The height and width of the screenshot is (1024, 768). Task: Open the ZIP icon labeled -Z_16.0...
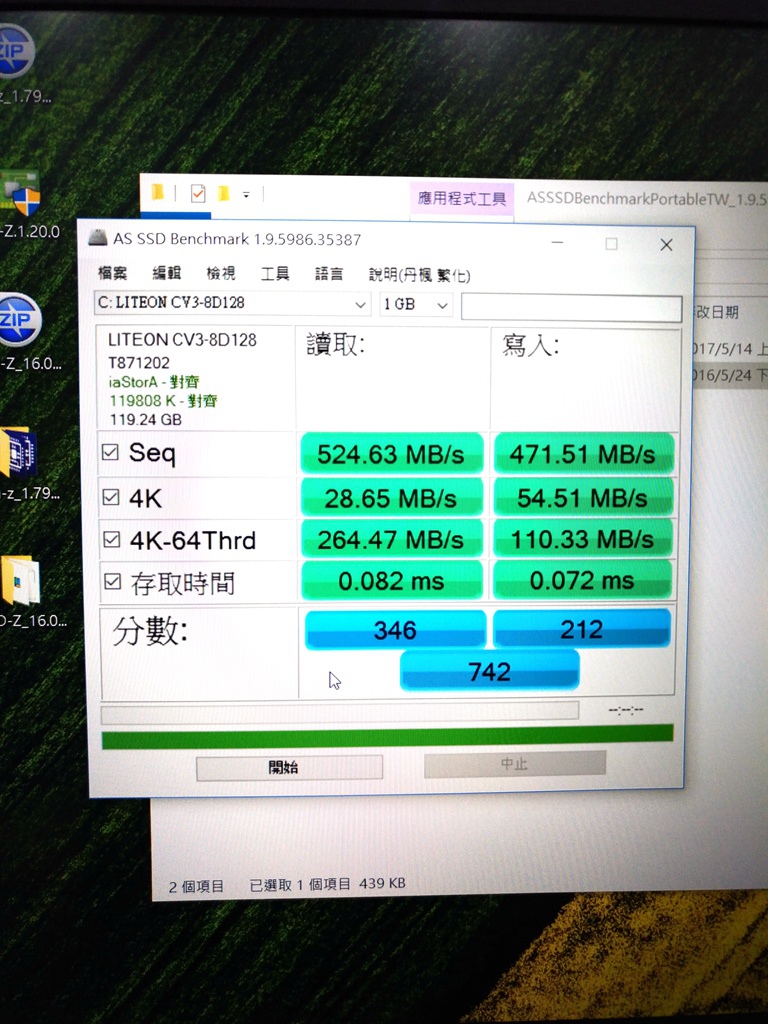coord(19,320)
